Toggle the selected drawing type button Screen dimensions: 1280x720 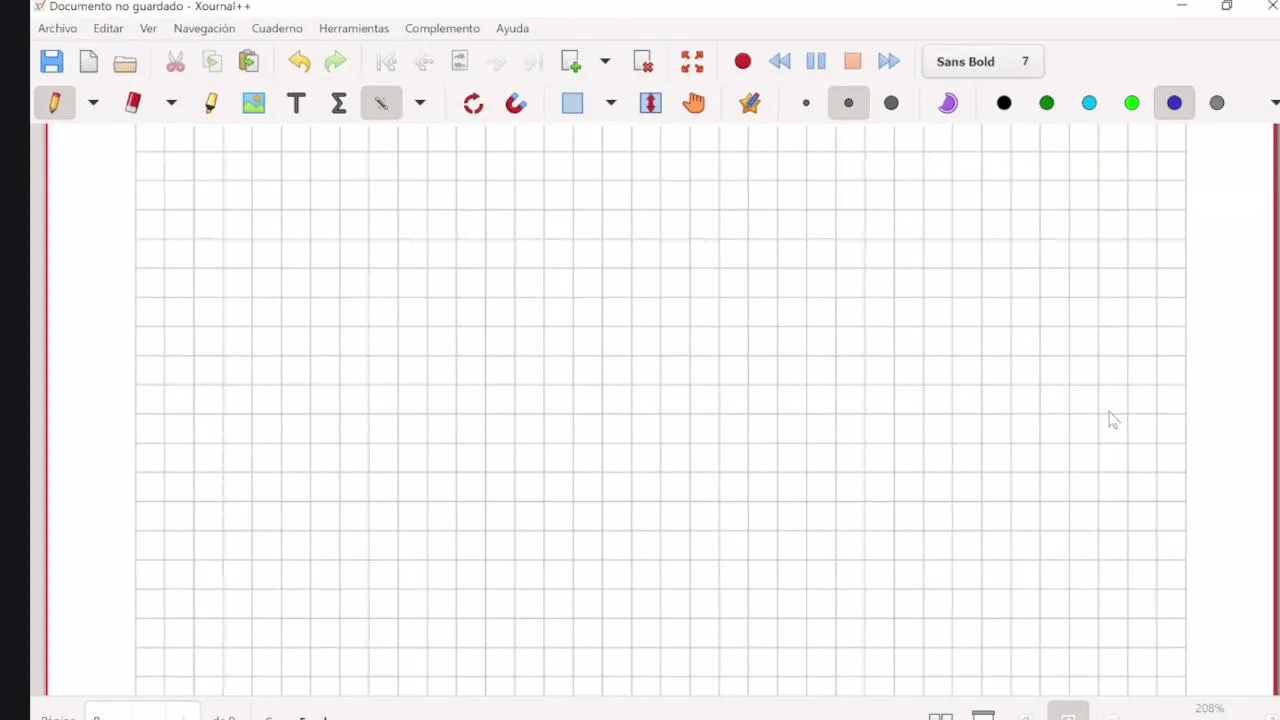(x=381, y=103)
